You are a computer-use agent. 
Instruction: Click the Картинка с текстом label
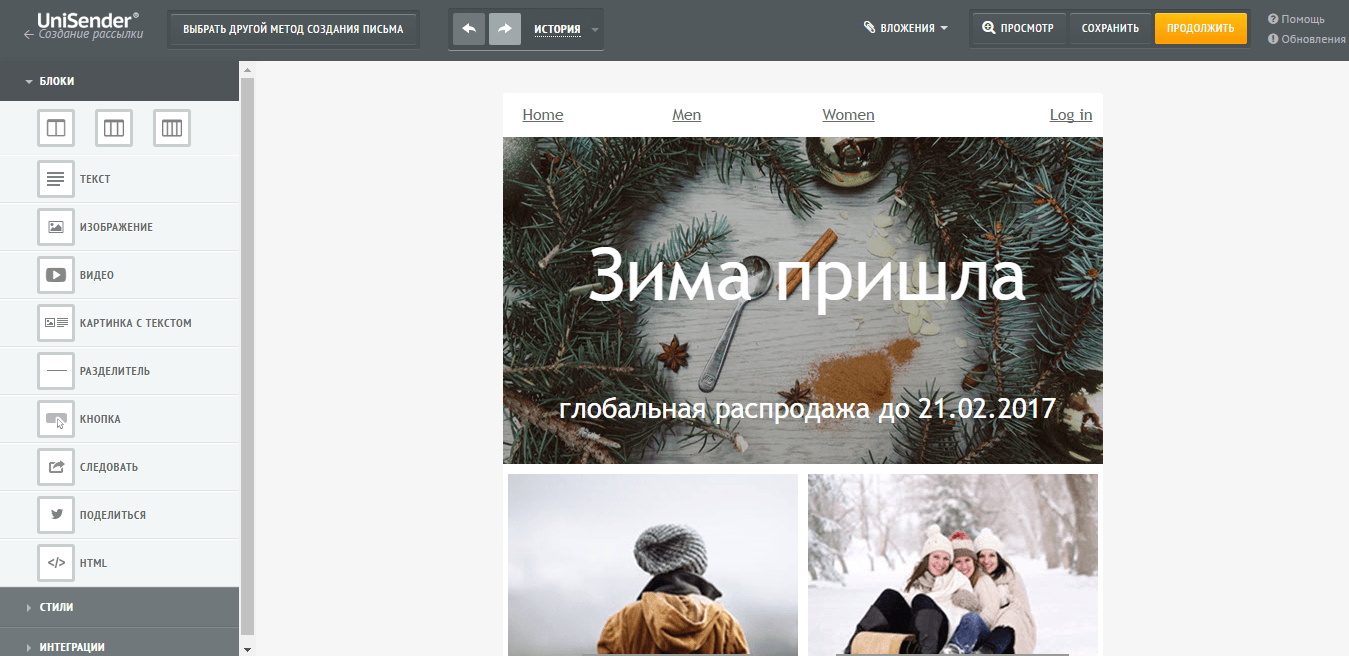(136, 323)
